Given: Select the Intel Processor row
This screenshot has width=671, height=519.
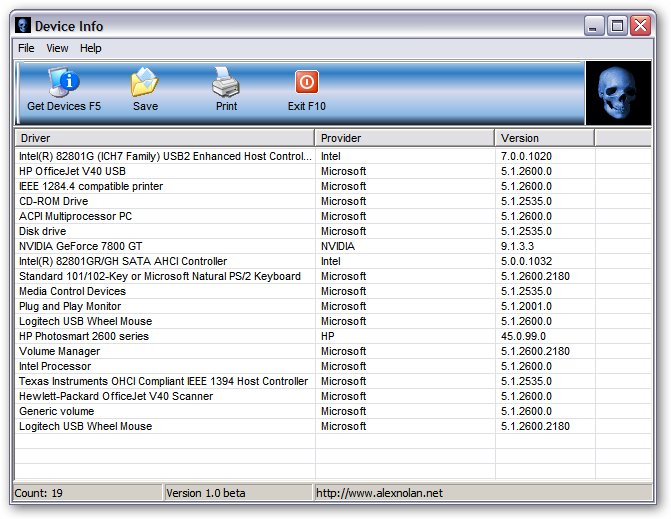Looking at the screenshot, I should point(333,366).
